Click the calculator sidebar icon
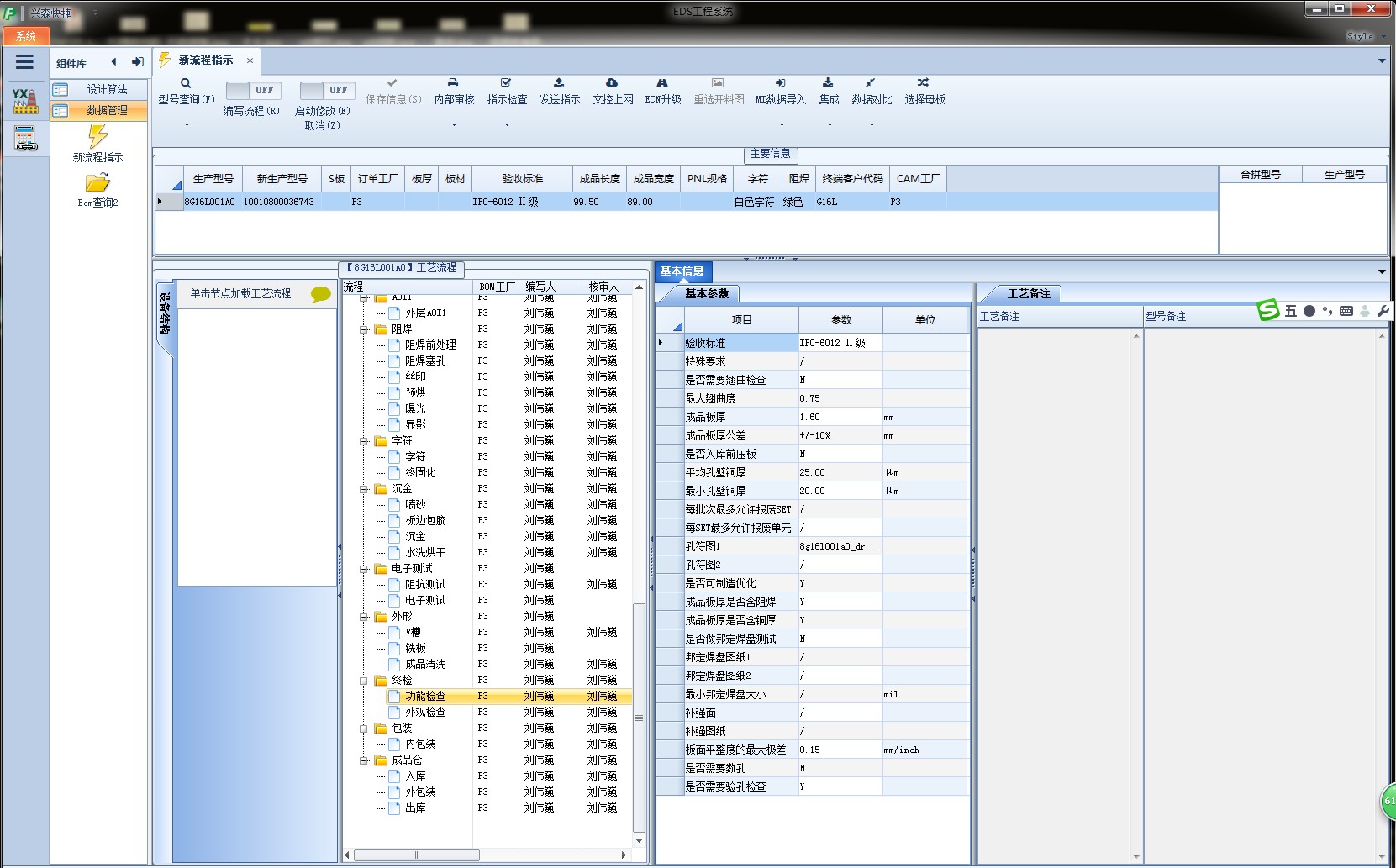The height and width of the screenshot is (868, 1396). [26, 139]
